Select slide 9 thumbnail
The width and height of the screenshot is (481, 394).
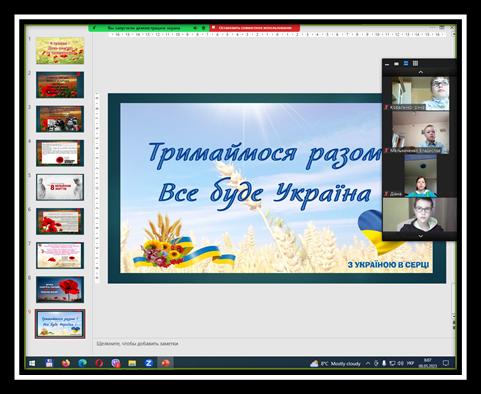tap(60, 324)
